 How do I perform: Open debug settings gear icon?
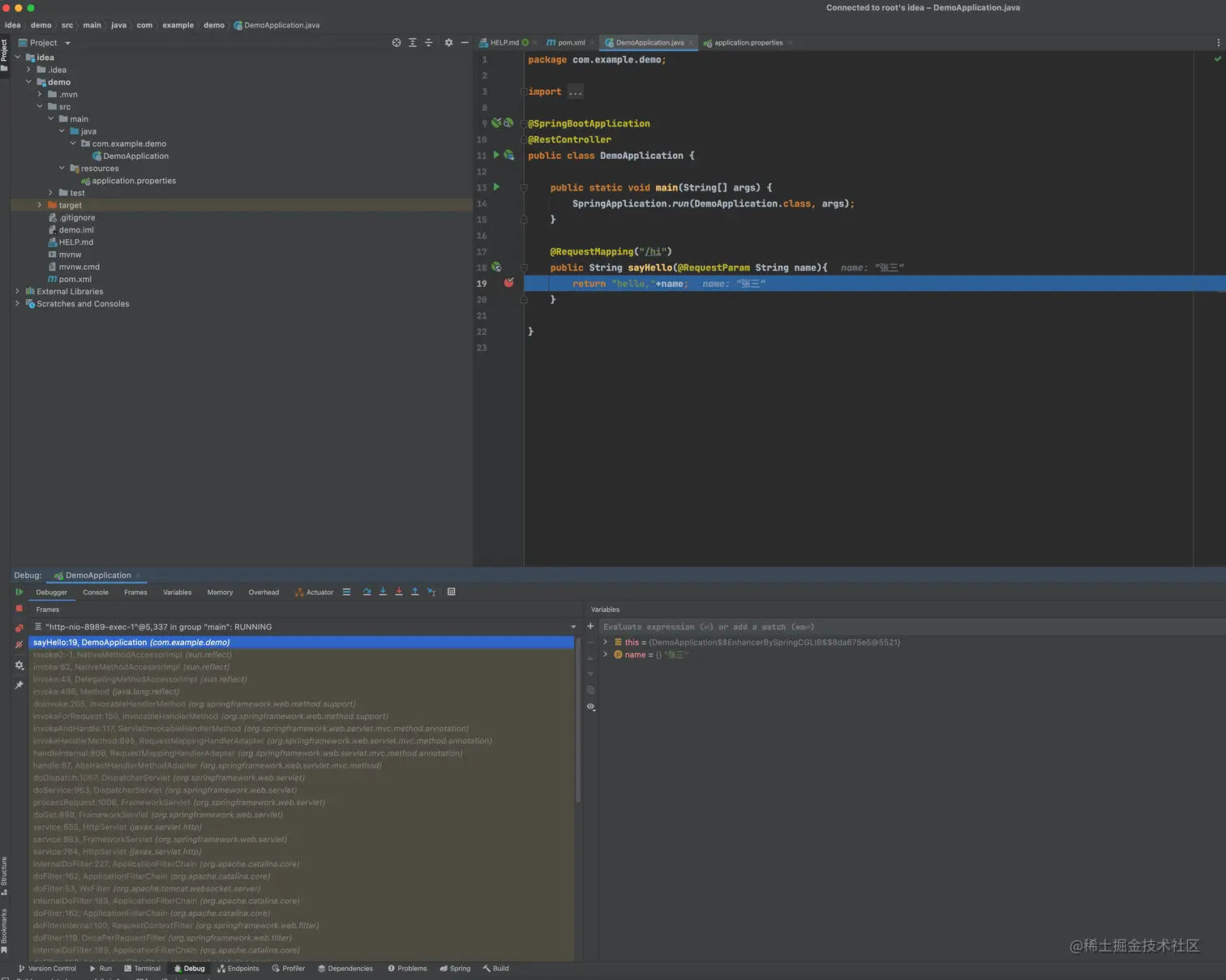click(x=19, y=665)
